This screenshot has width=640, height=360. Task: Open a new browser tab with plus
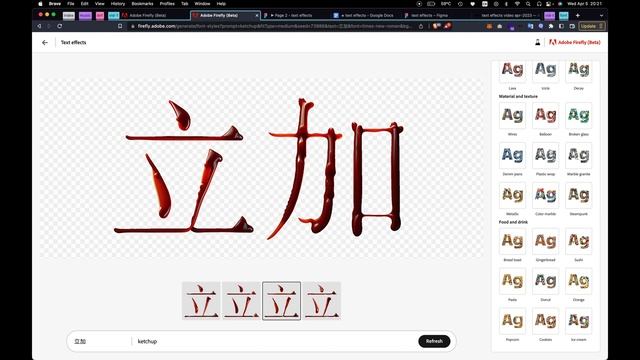578,16
